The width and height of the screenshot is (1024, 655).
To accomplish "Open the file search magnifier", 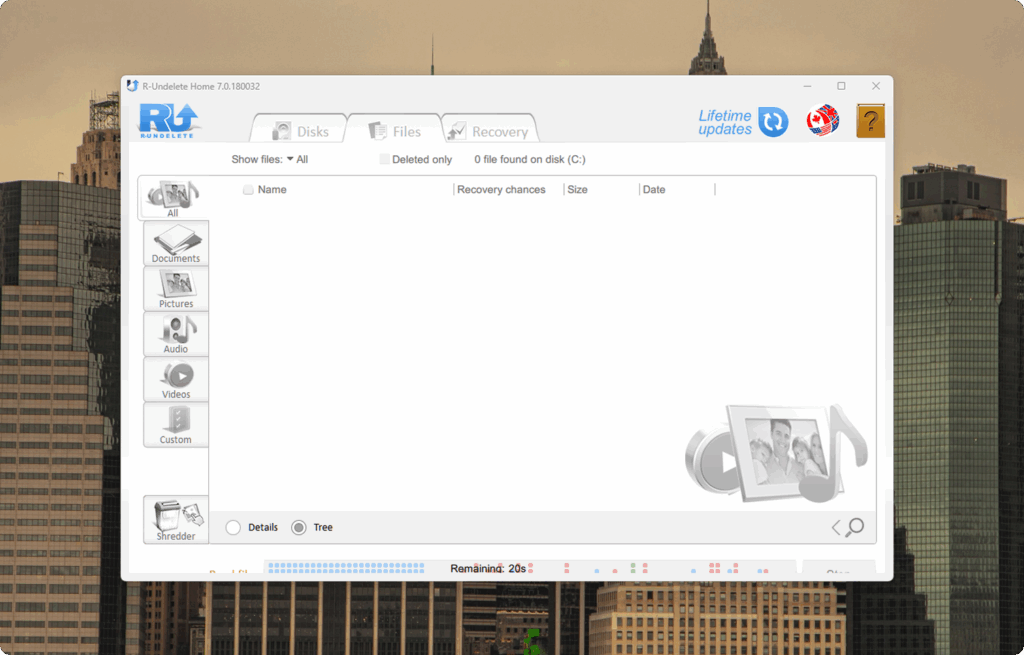I will tap(855, 527).
